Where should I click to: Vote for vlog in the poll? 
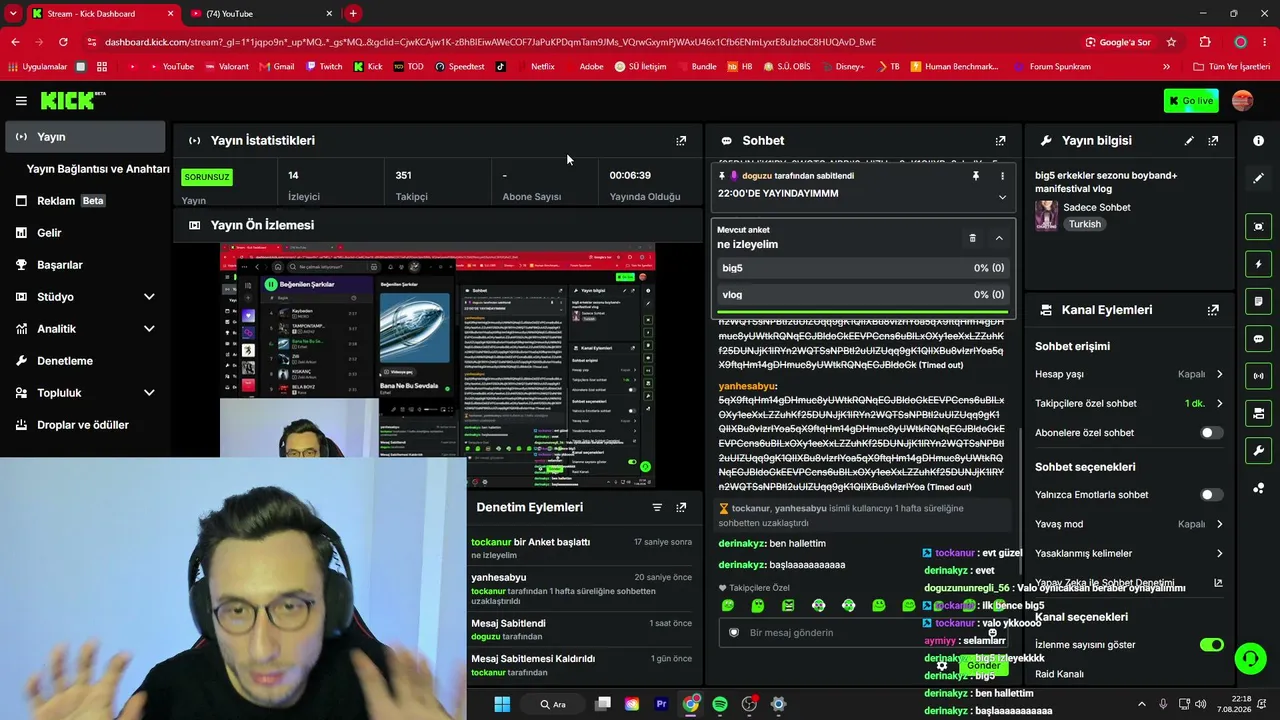(864, 295)
